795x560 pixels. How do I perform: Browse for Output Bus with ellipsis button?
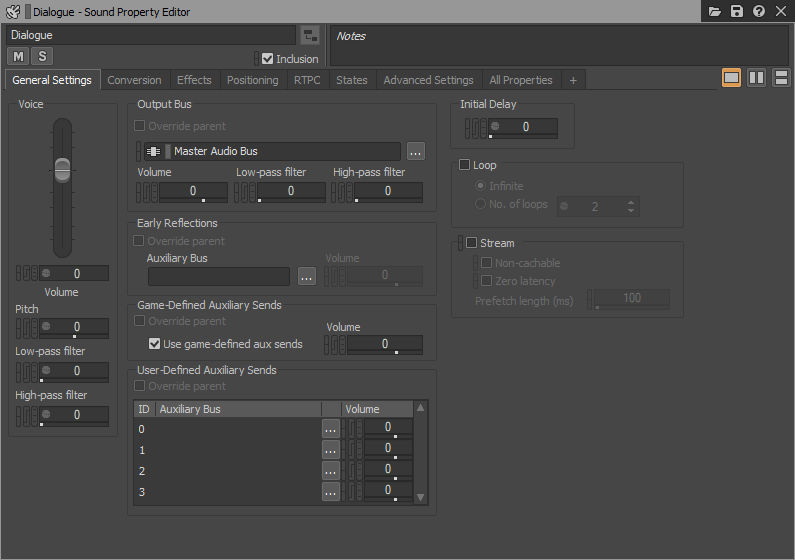416,151
